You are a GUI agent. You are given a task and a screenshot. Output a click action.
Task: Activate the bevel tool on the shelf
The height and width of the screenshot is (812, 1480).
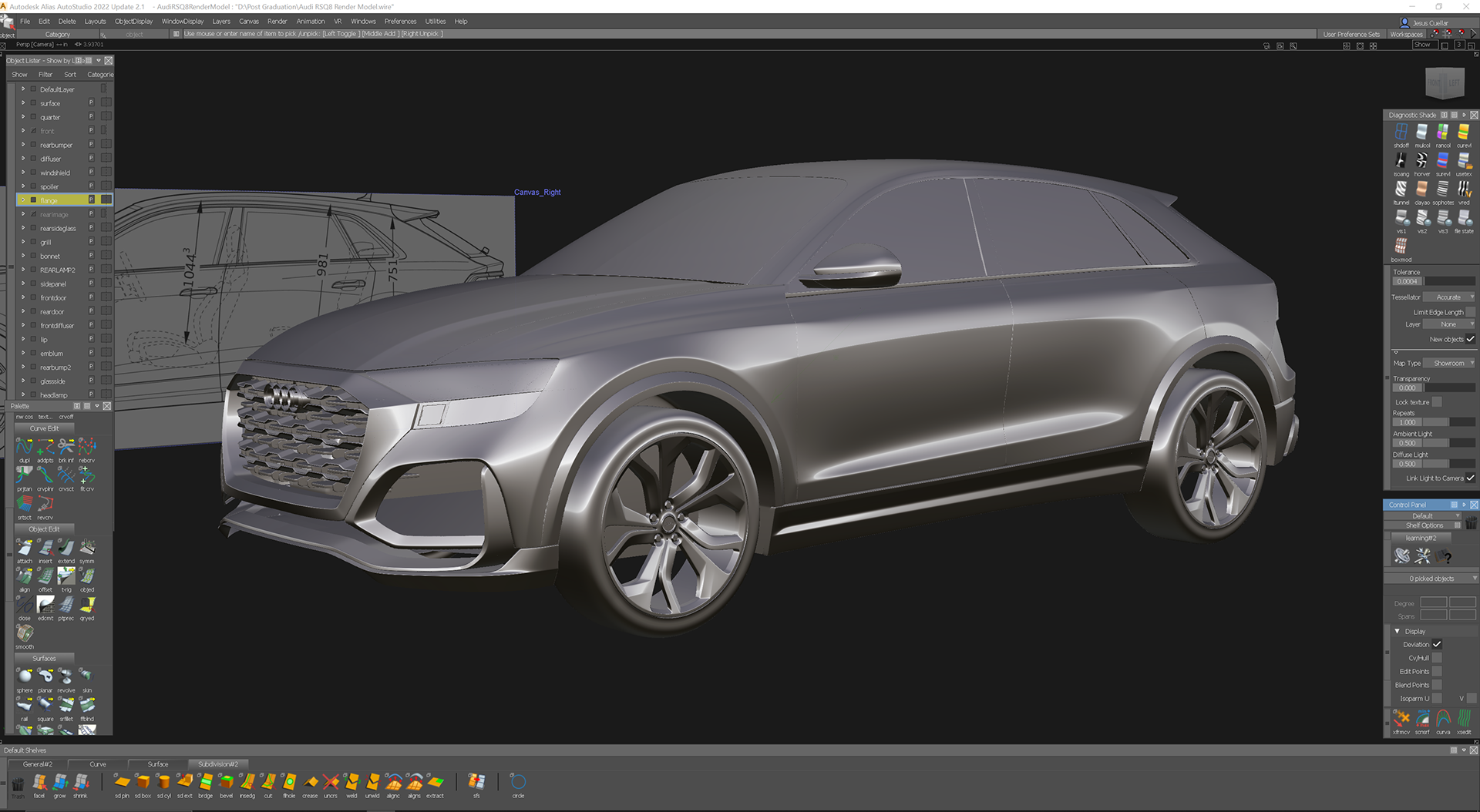point(226,783)
